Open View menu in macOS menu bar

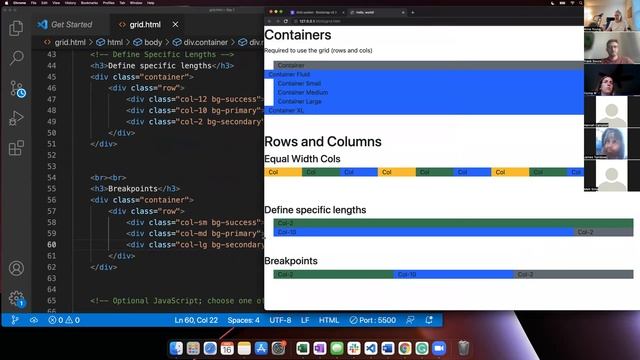coord(56,3)
